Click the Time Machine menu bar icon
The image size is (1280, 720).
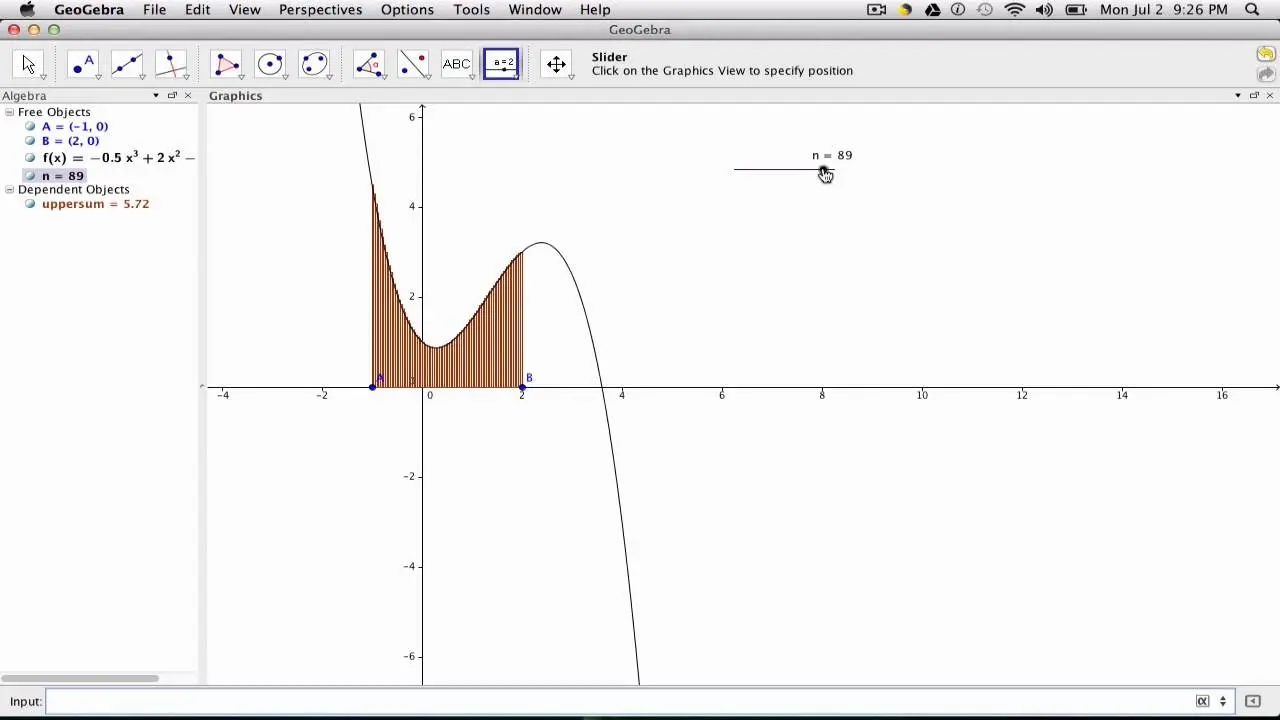985,10
